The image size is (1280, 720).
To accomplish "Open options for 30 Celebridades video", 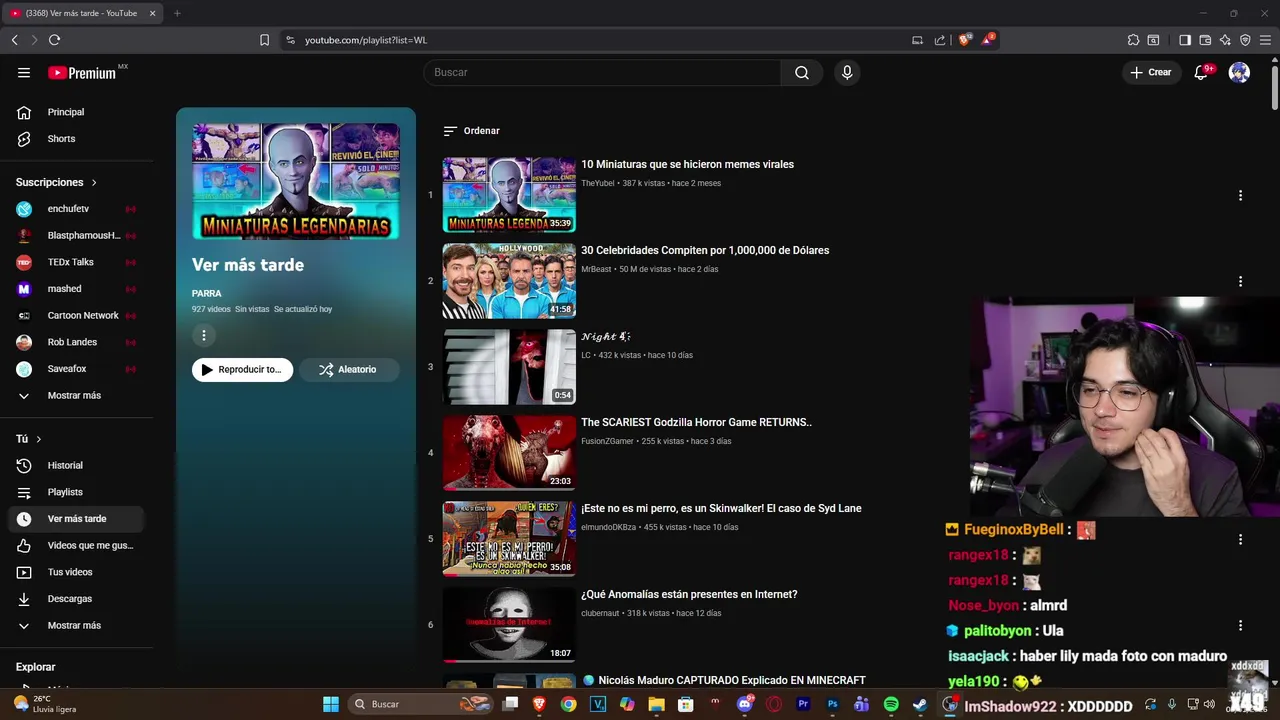I will [1240, 281].
